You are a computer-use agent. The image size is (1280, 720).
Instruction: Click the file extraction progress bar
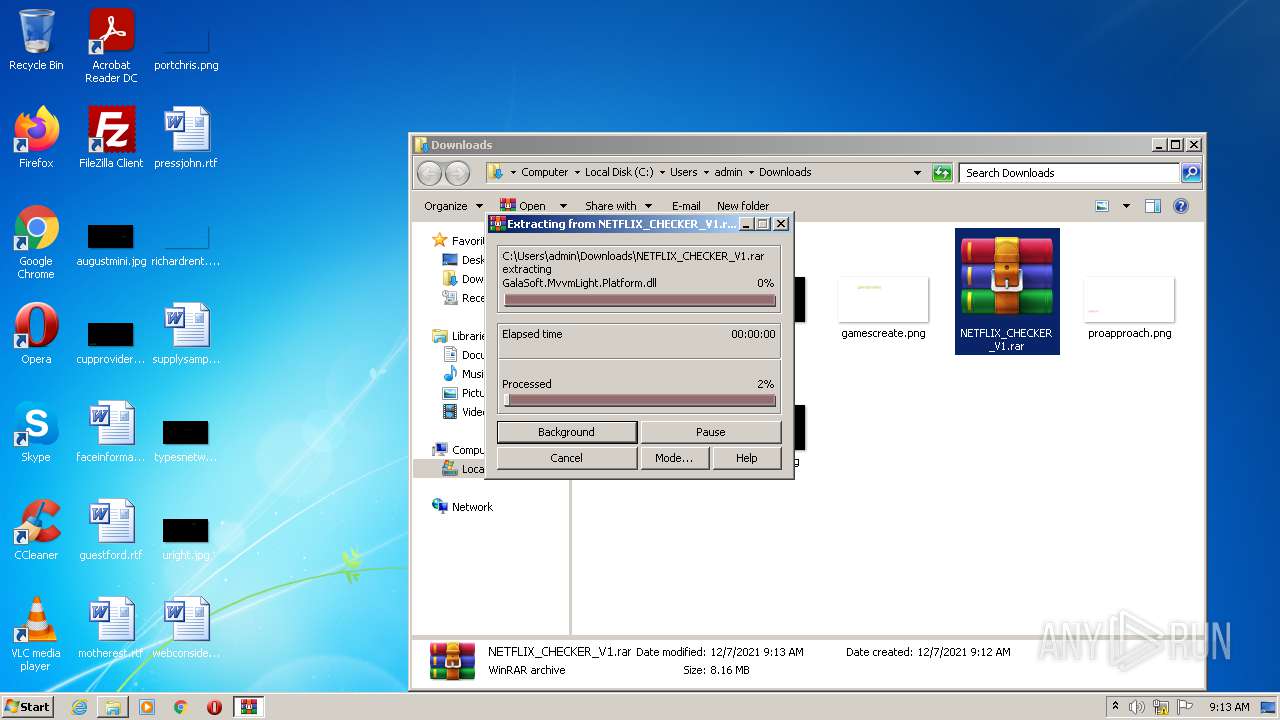[640, 300]
